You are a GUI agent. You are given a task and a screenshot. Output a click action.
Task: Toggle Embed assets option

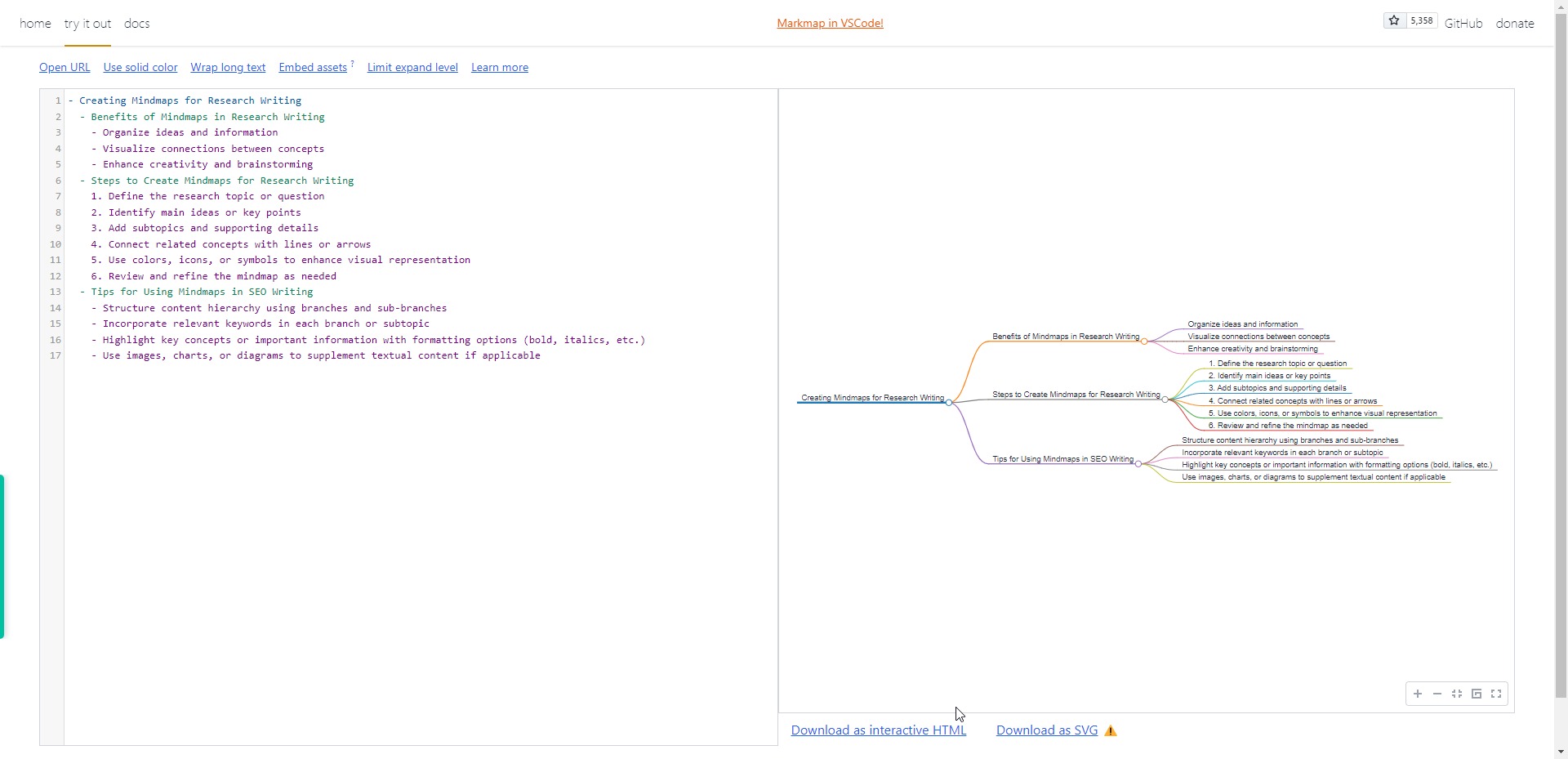pyautogui.click(x=313, y=68)
